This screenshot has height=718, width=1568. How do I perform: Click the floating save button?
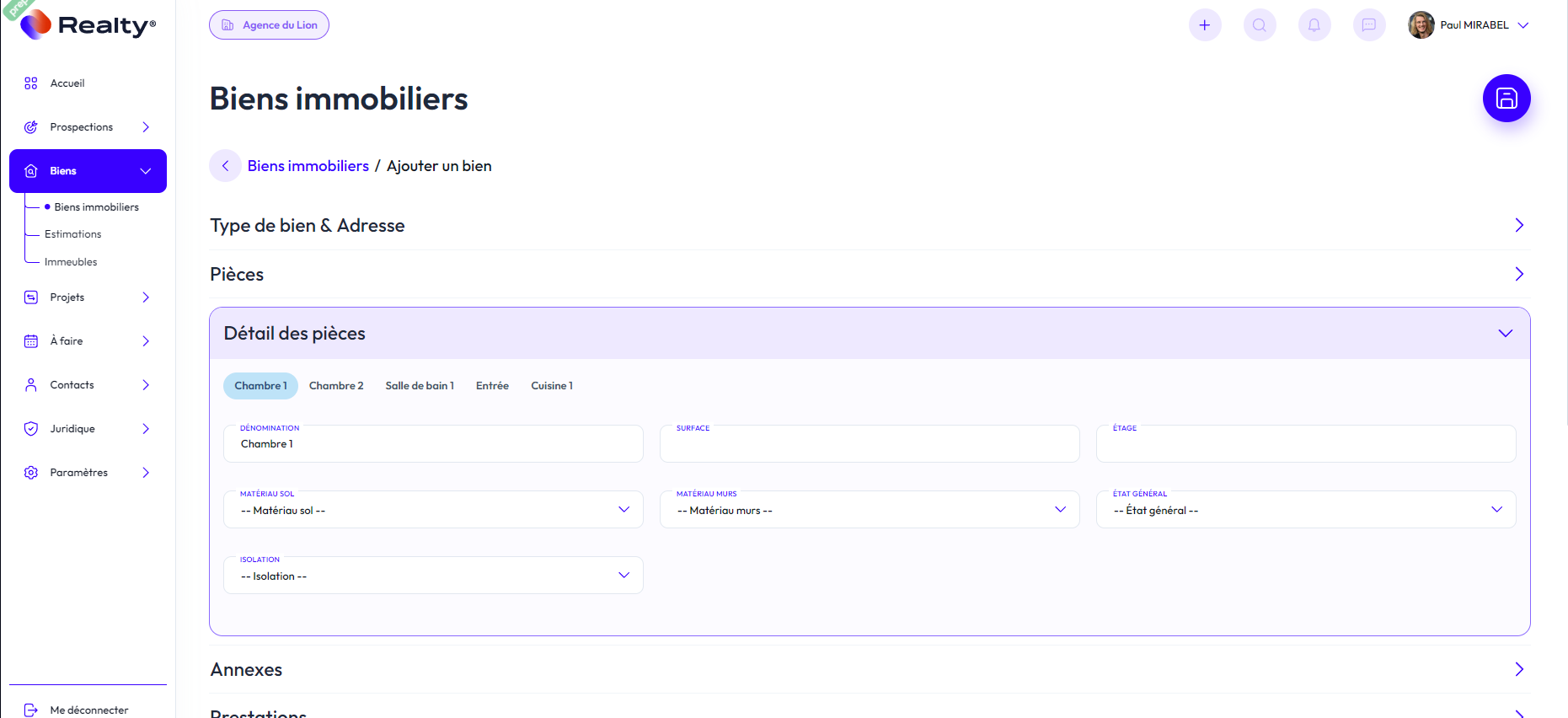coord(1506,99)
